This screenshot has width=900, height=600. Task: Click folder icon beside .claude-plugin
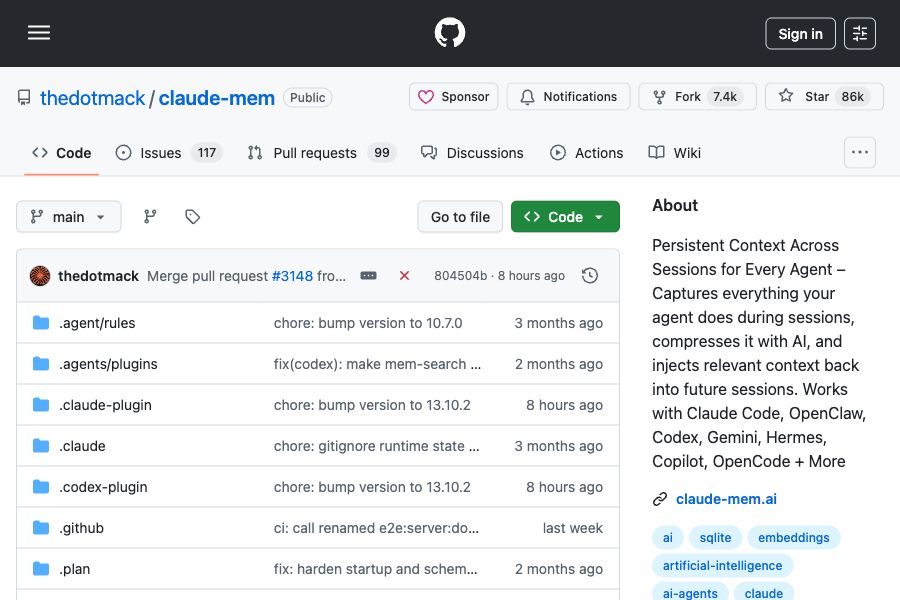coord(41,405)
